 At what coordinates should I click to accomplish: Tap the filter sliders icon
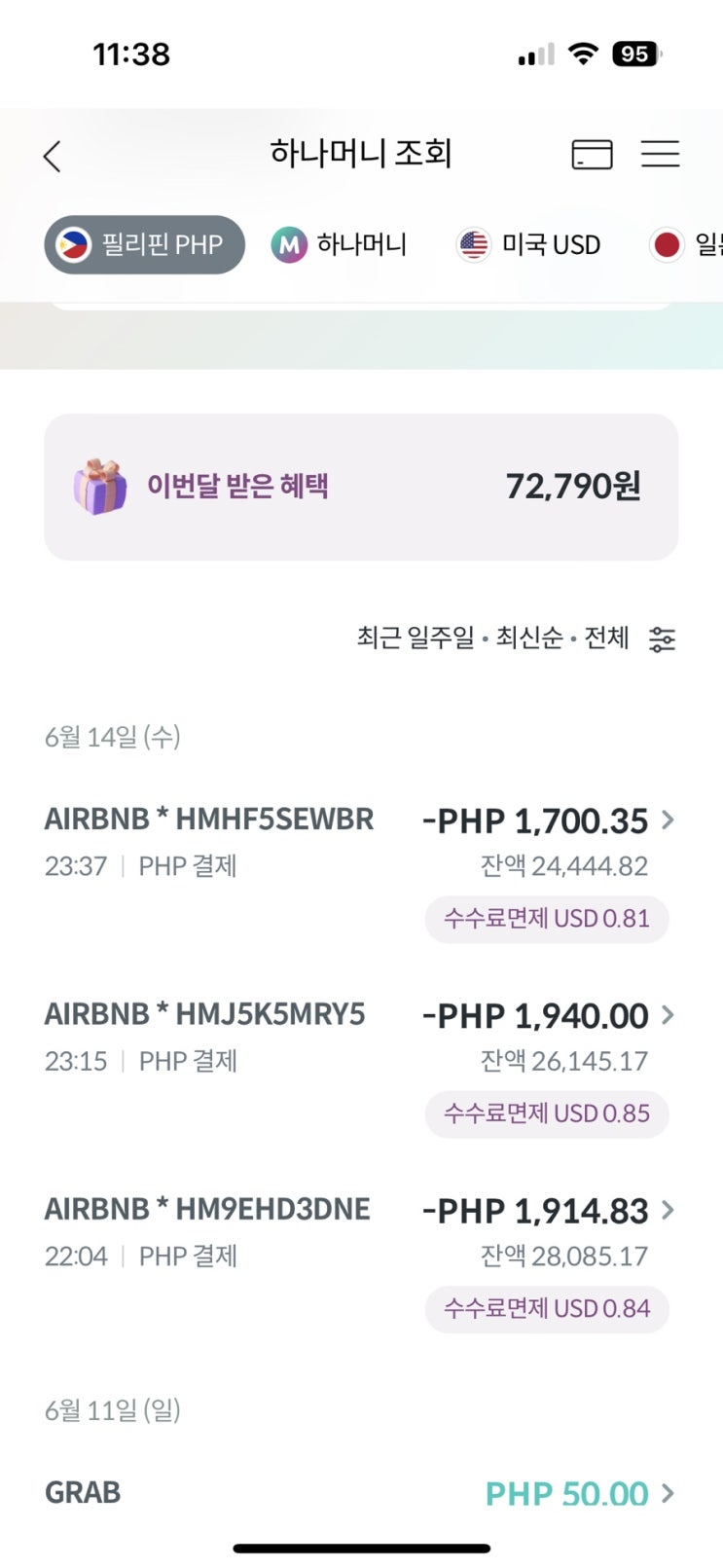[x=662, y=639]
